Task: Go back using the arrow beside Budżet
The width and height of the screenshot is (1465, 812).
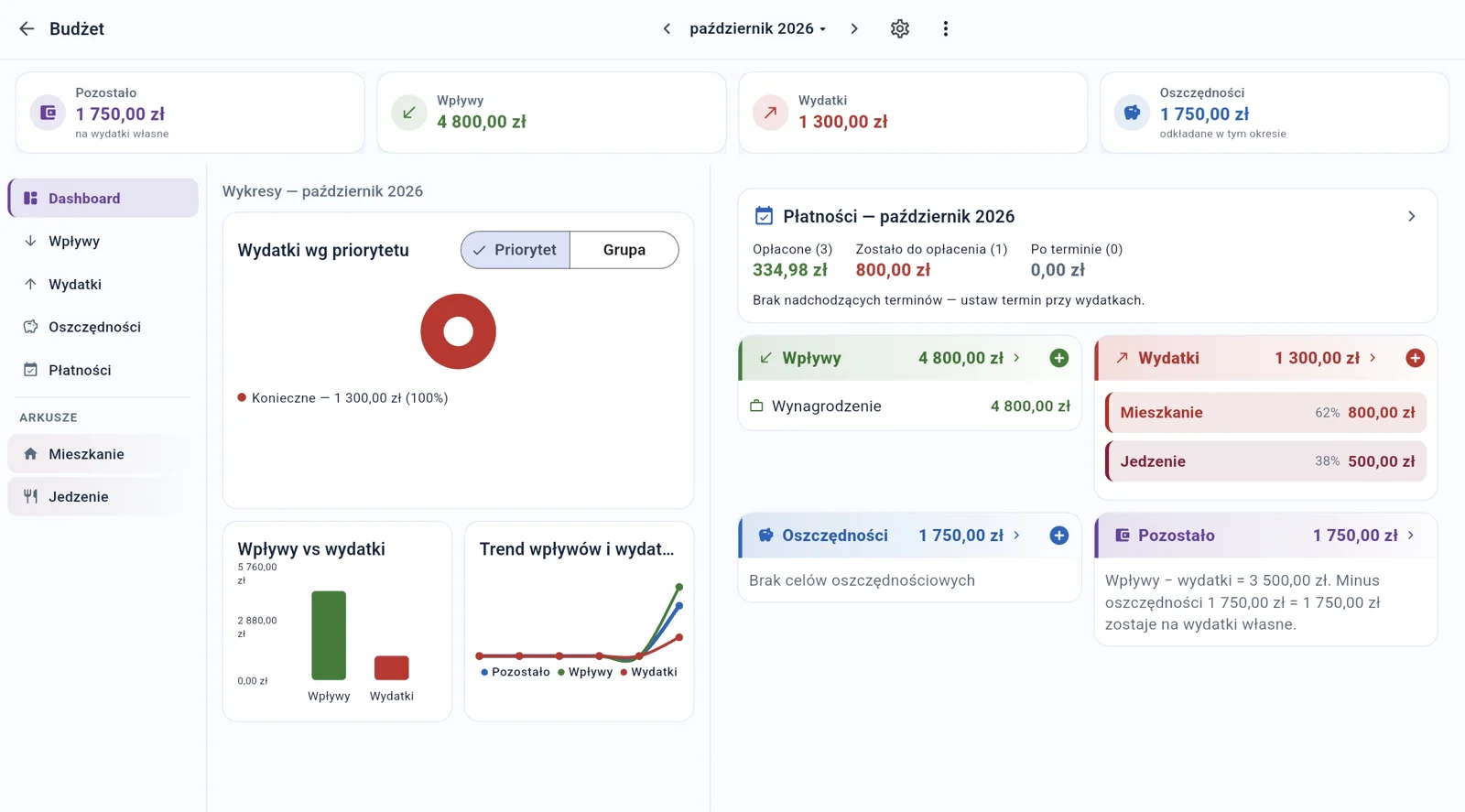Action: click(x=27, y=28)
